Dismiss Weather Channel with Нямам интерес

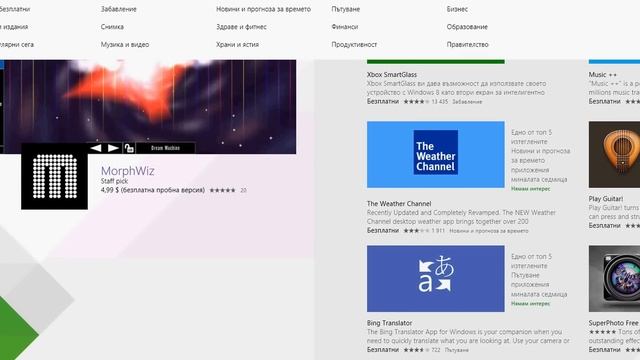pos(531,189)
